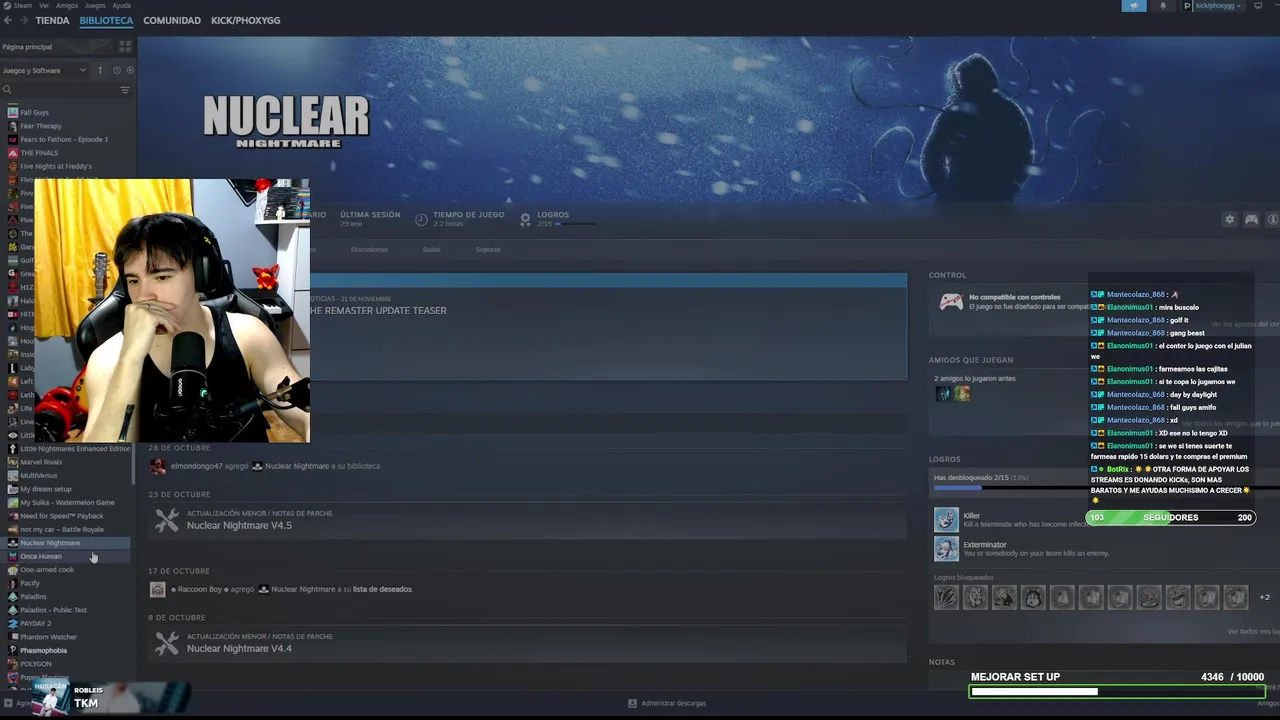Open the Amigos menu
The image size is (1280, 720).
click(x=67, y=5)
